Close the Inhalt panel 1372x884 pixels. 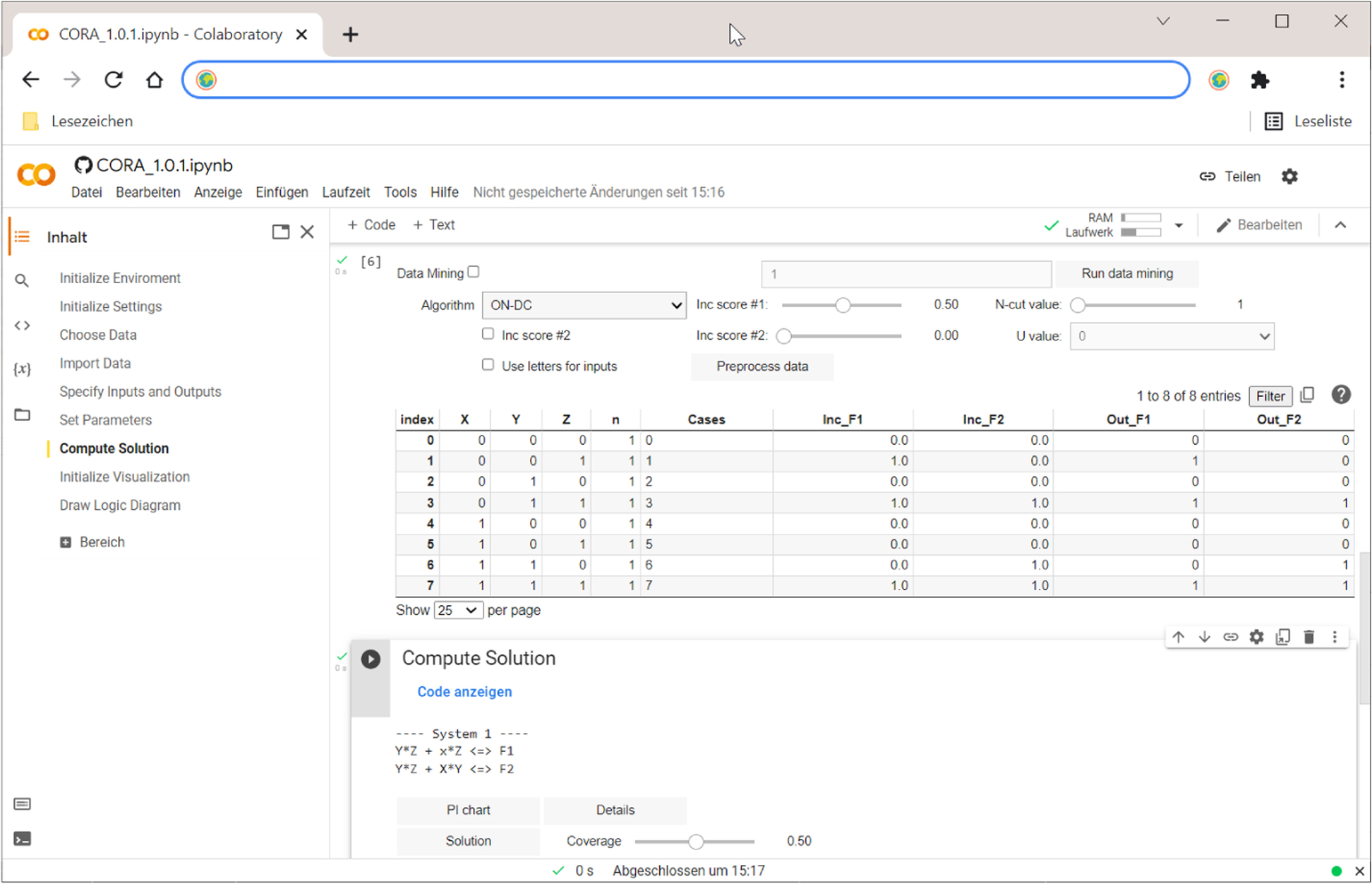pyautogui.click(x=308, y=232)
